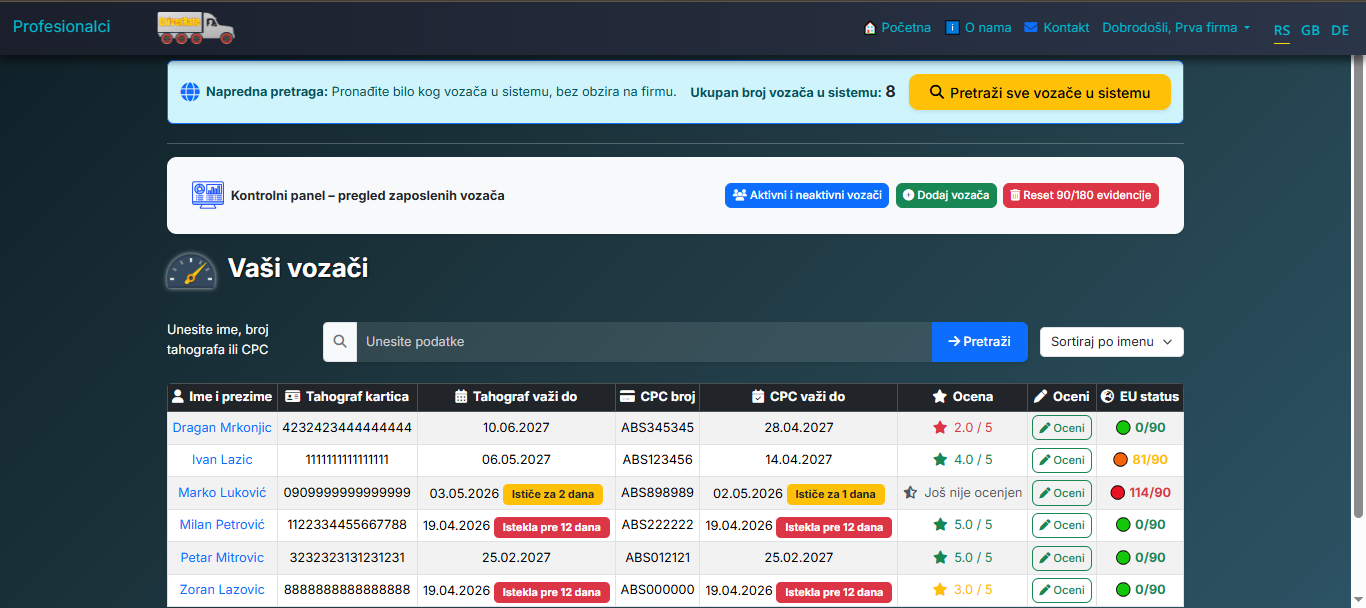Open driver link Dragan Mrkonjic
The image size is (1366, 608).
pos(222,428)
